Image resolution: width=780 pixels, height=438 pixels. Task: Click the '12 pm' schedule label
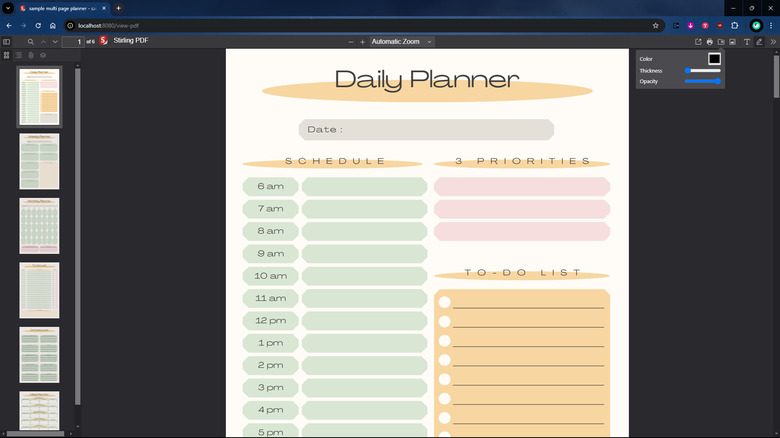pos(271,321)
